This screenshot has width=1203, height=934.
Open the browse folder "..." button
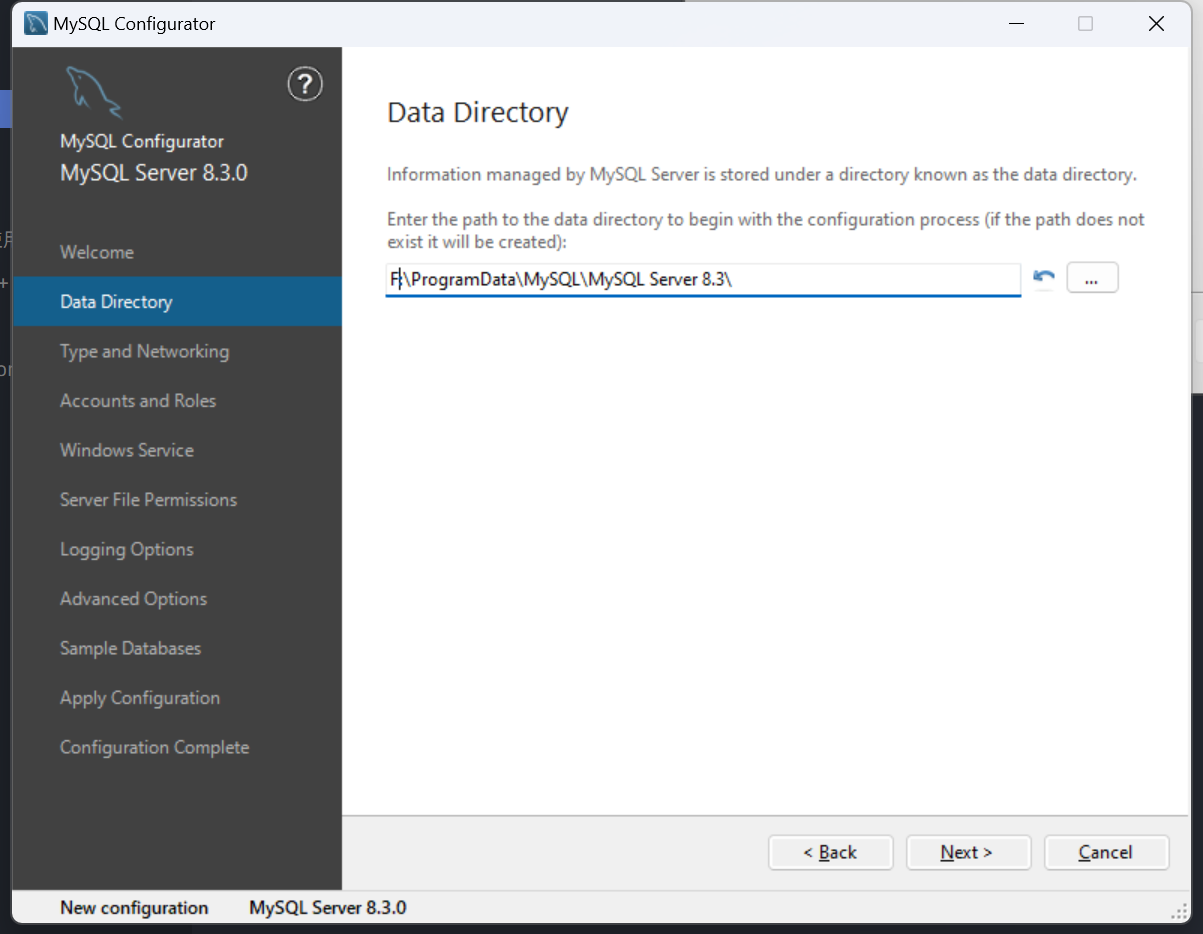(x=1092, y=278)
